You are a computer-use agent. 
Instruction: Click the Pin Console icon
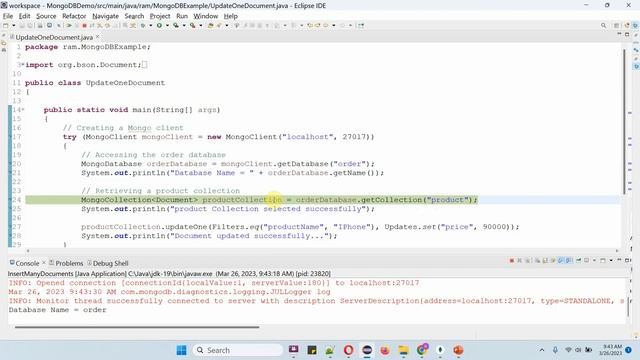pyautogui.click(x=578, y=260)
